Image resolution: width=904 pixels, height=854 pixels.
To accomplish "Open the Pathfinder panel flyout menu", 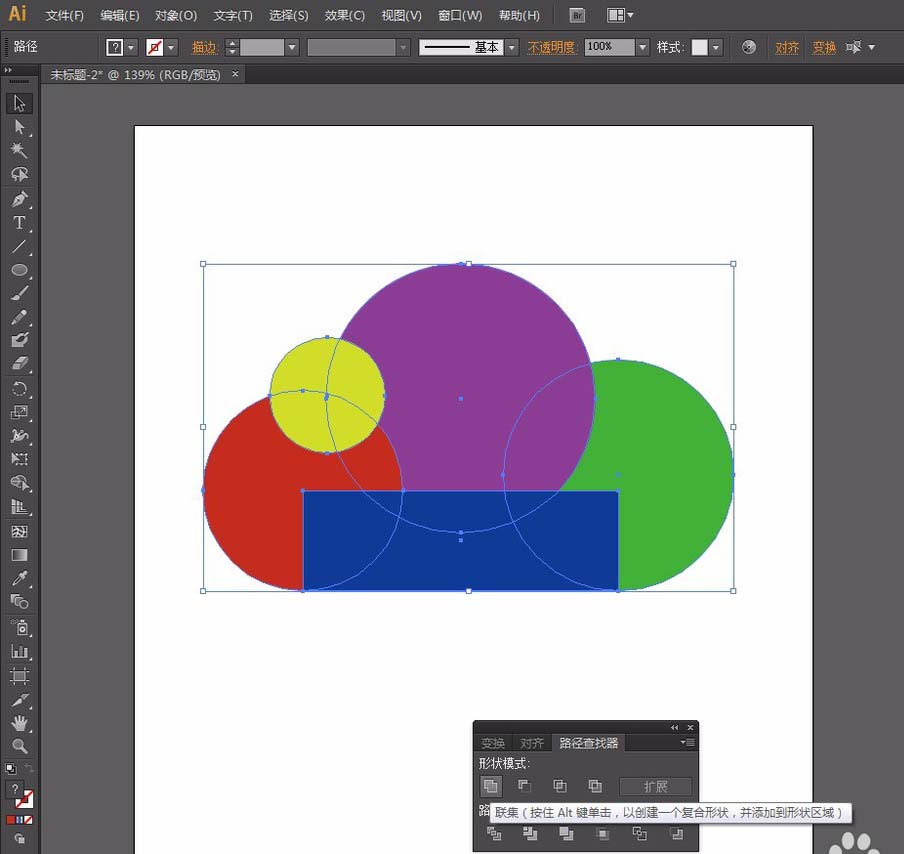I will tap(687, 742).
